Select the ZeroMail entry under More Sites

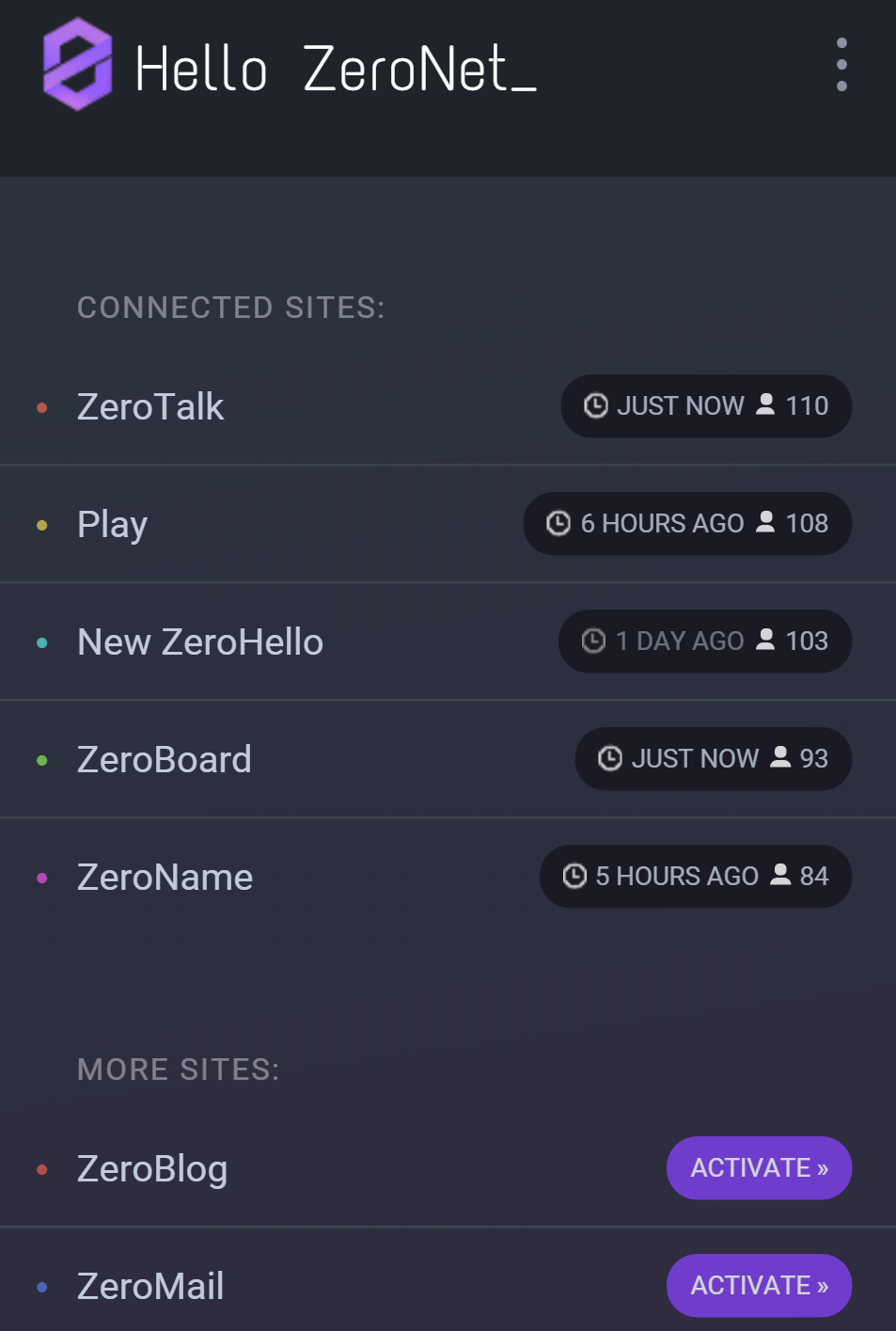point(150,1287)
